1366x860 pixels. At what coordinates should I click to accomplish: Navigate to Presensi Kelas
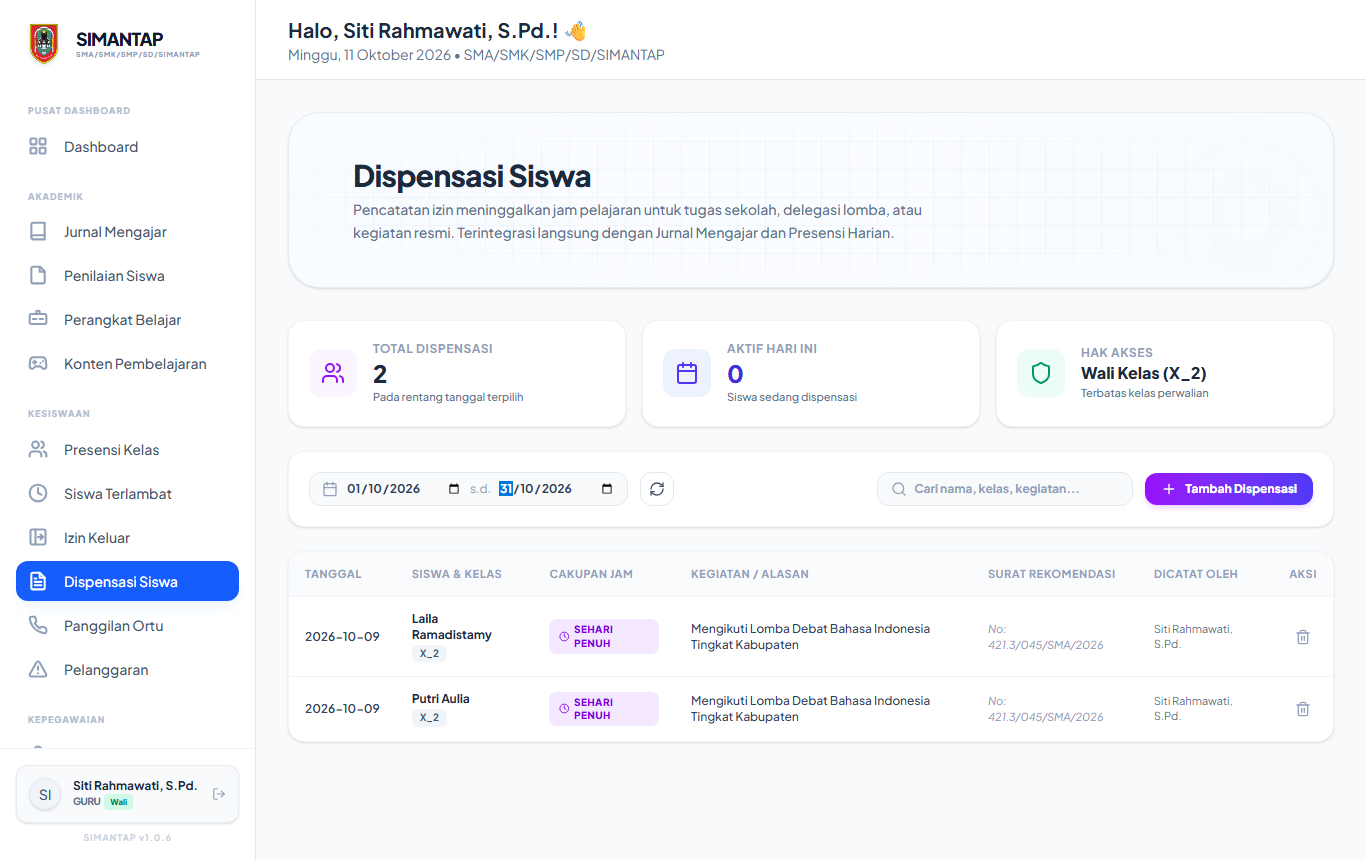[x=127, y=450]
